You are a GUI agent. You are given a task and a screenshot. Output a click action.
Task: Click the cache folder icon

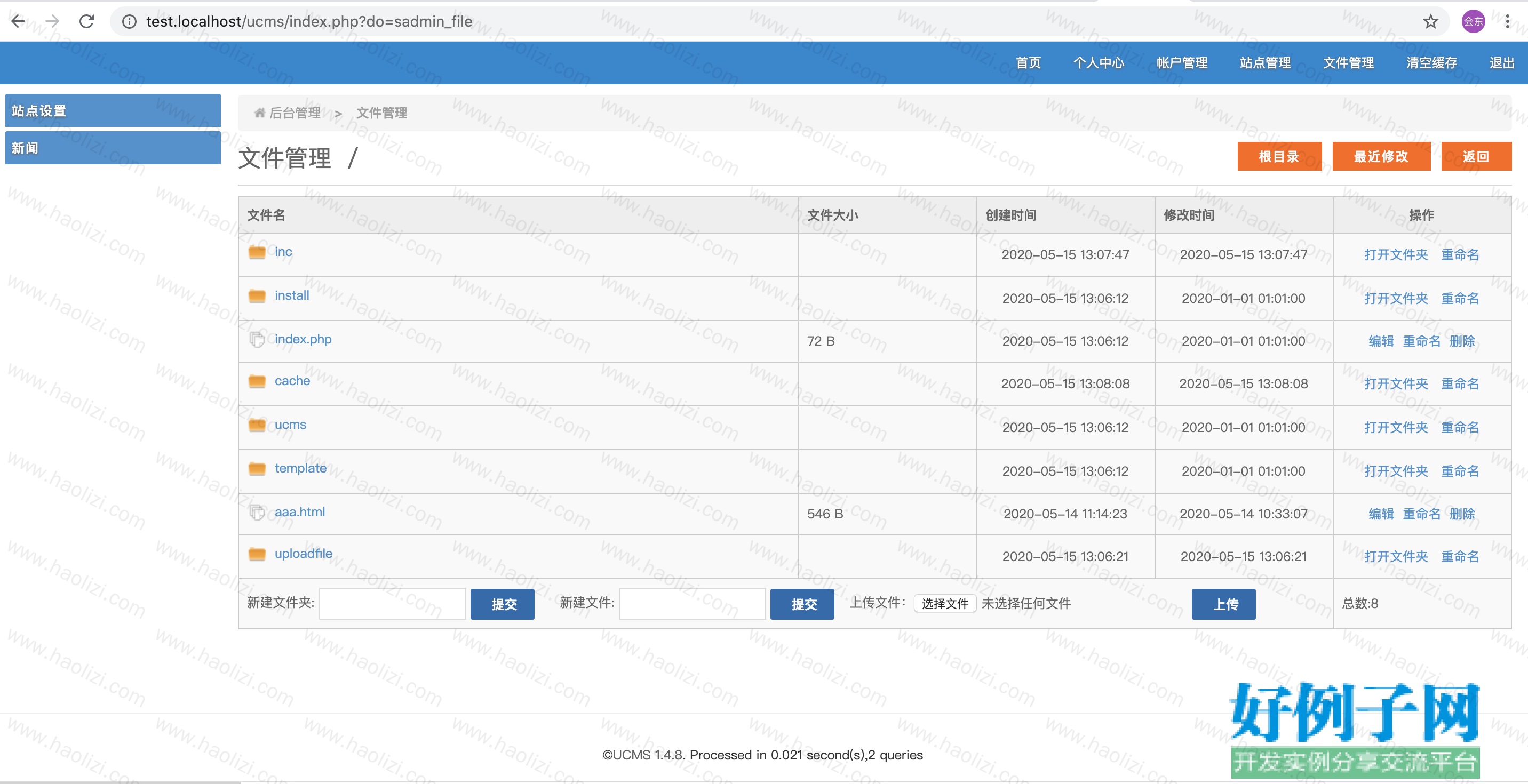[257, 381]
